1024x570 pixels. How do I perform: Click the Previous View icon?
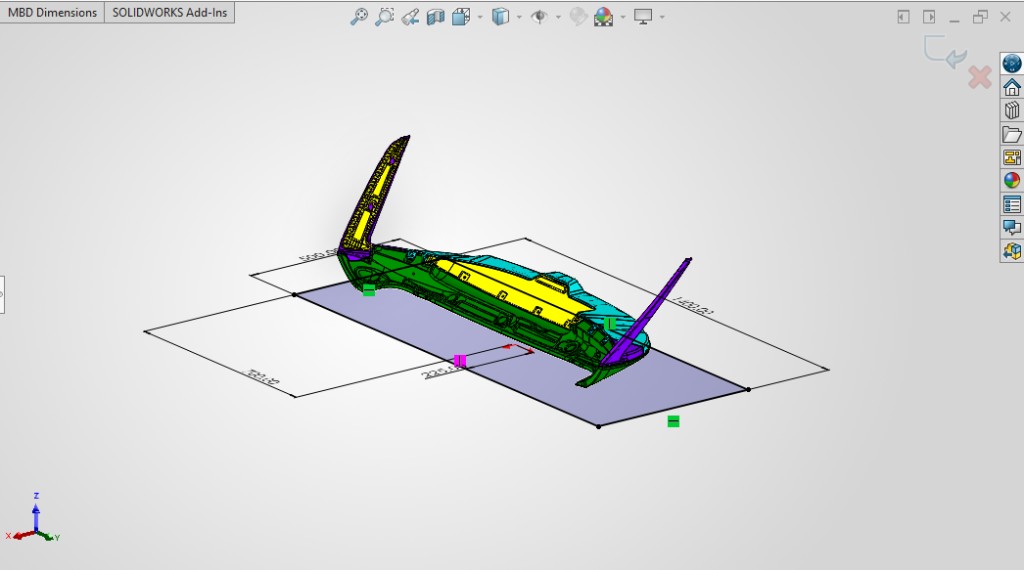coord(410,17)
